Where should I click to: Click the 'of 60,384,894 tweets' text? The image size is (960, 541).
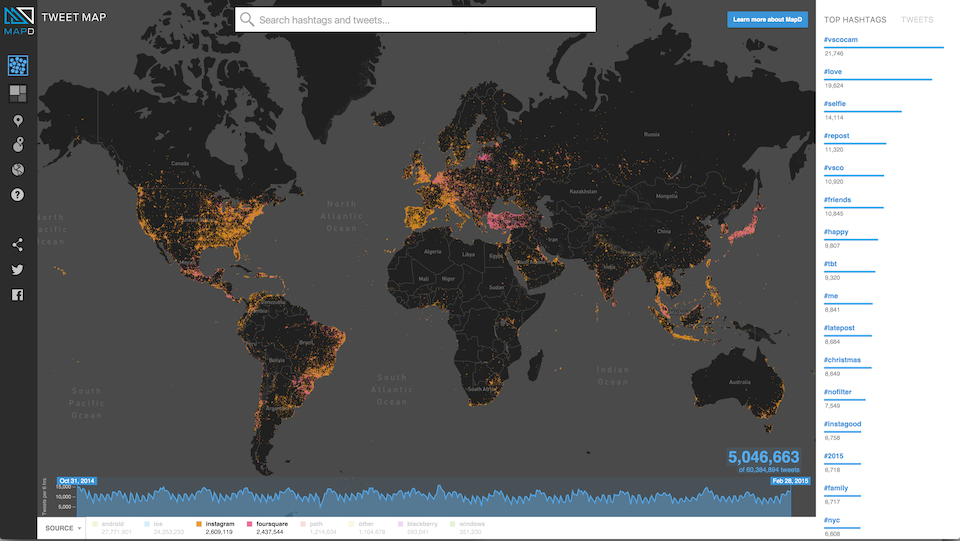[769, 470]
